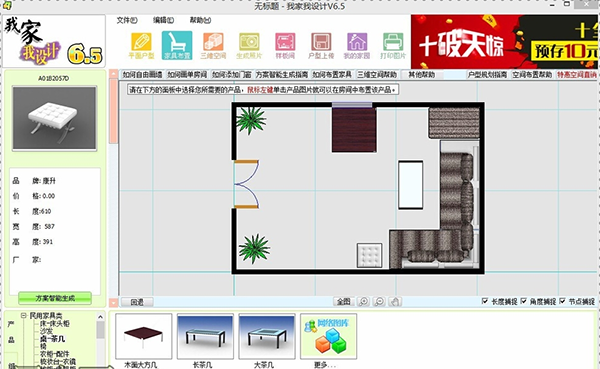
Task: Open the 如何画单房间 help tab
Action: 187,75
